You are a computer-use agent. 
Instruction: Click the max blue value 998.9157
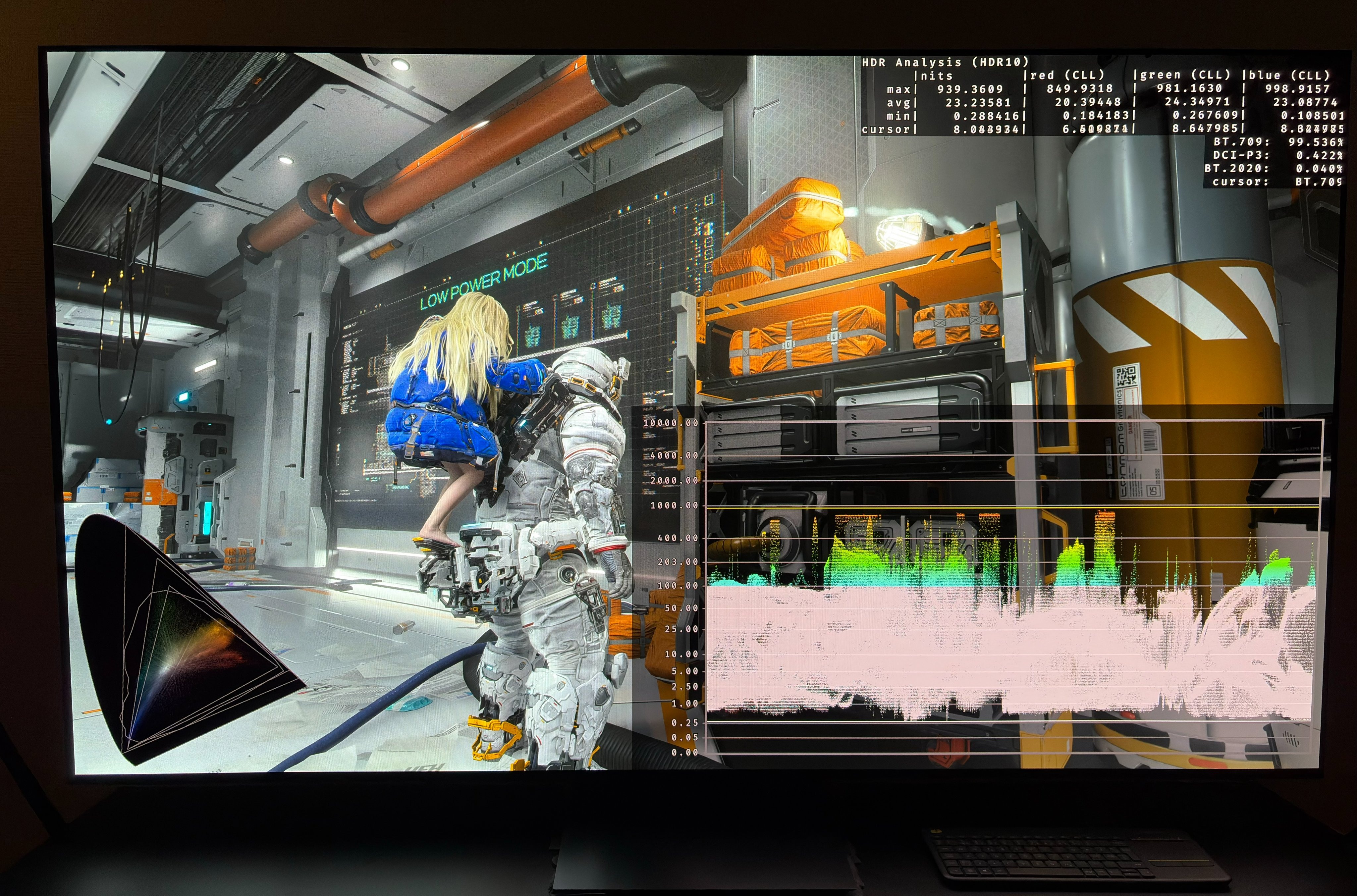pos(1297,88)
